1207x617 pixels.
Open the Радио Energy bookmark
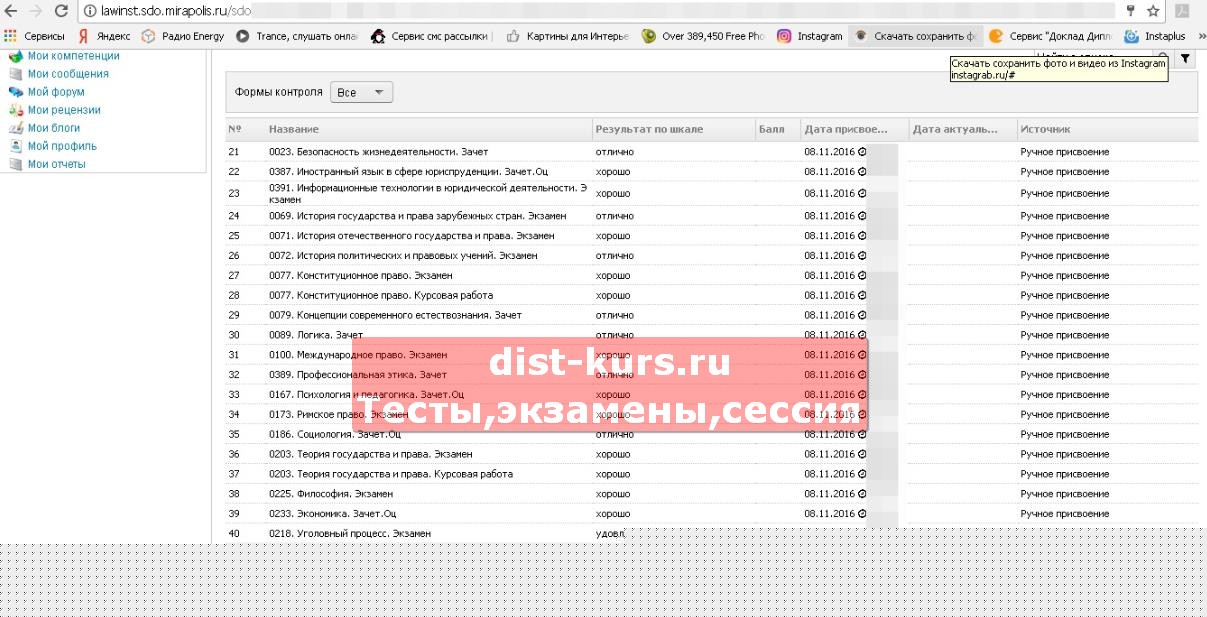pyautogui.click(x=182, y=36)
